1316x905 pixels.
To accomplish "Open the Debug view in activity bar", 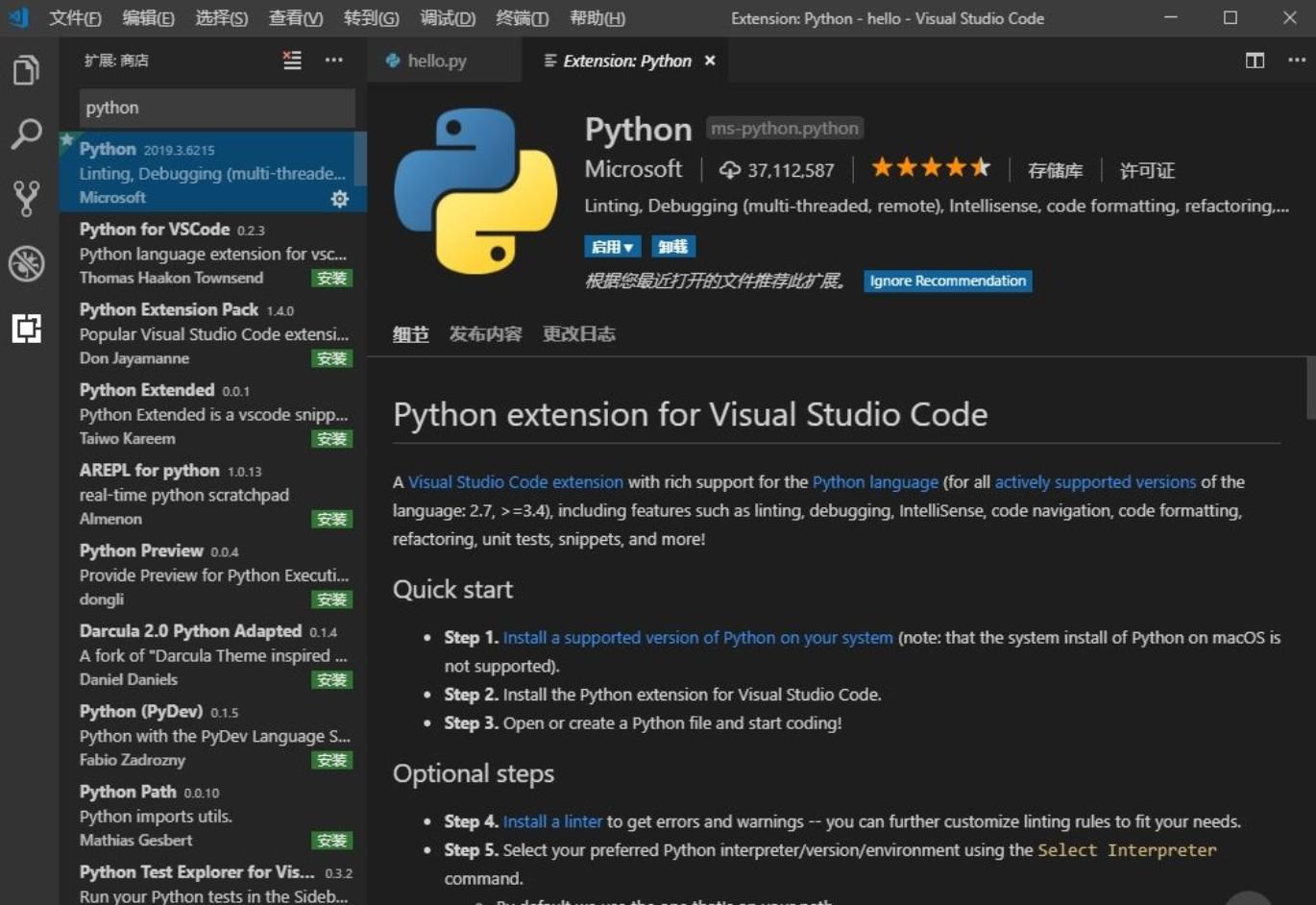I will (x=26, y=263).
